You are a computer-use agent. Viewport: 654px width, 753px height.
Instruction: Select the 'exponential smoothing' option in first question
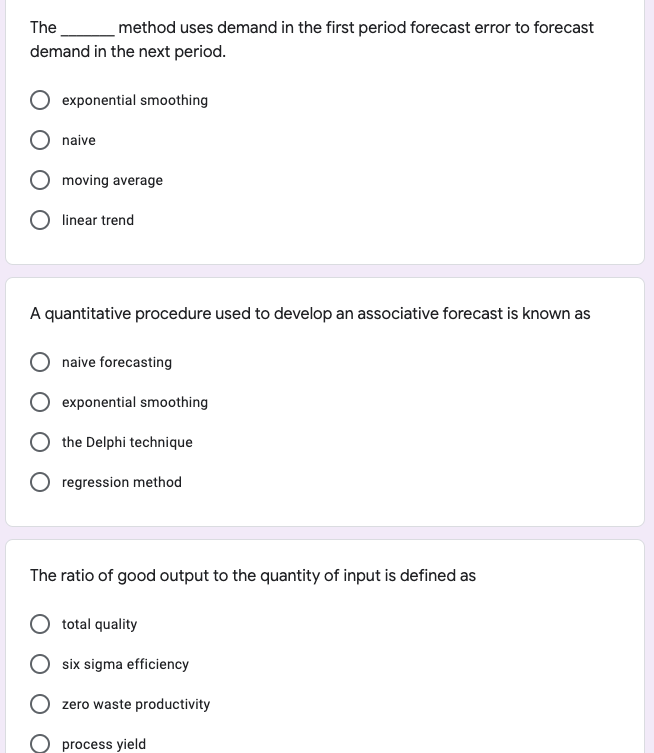pyautogui.click(x=40, y=100)
